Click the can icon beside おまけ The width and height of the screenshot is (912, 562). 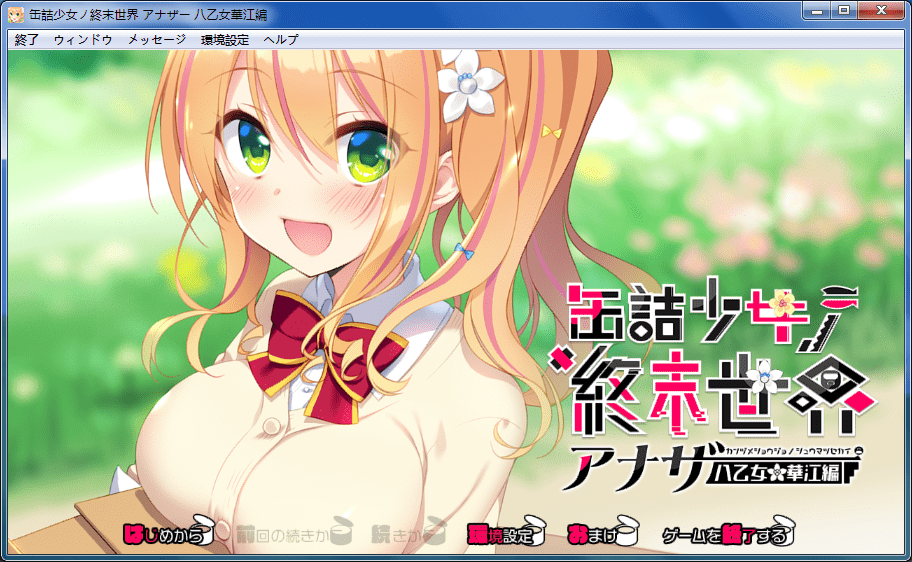click(628, 534)
